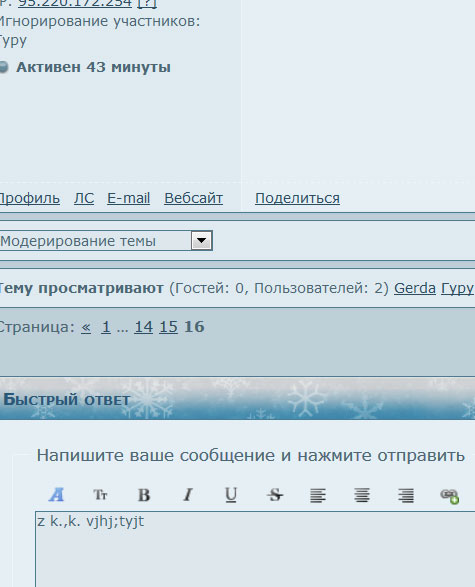Go to page 14
The width and height of the screenshot is (475, 587).
coord(144,327)
